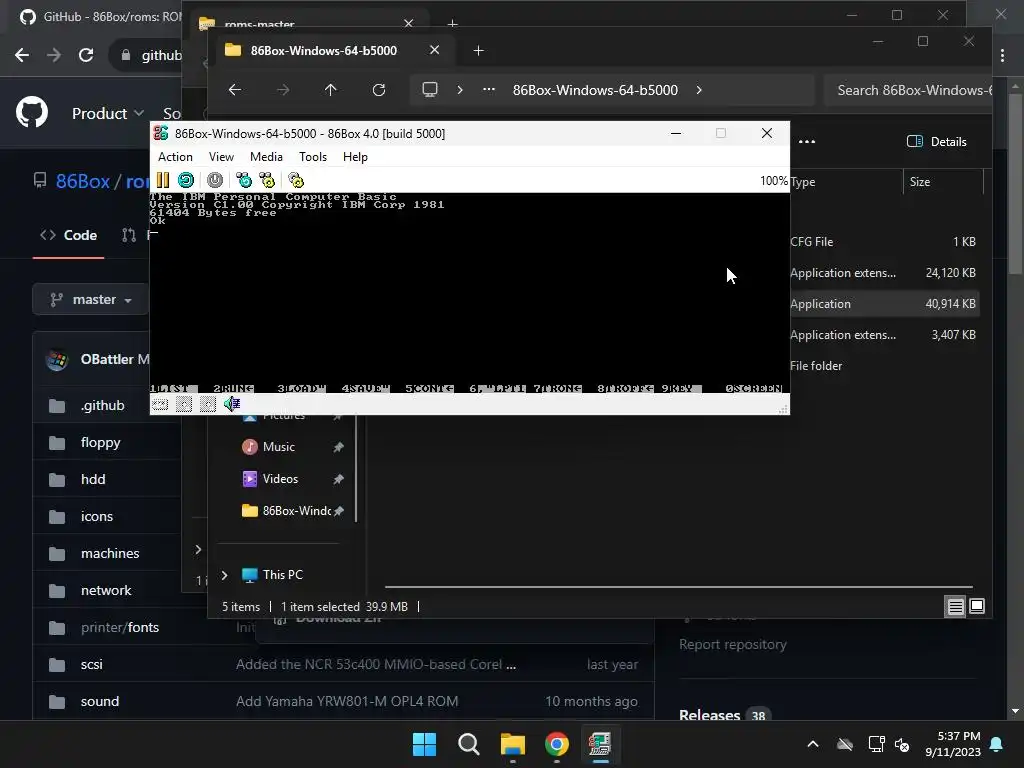Pause the 86Box emulation
The height and width of the screenshot is (768, 1024).
163,180
